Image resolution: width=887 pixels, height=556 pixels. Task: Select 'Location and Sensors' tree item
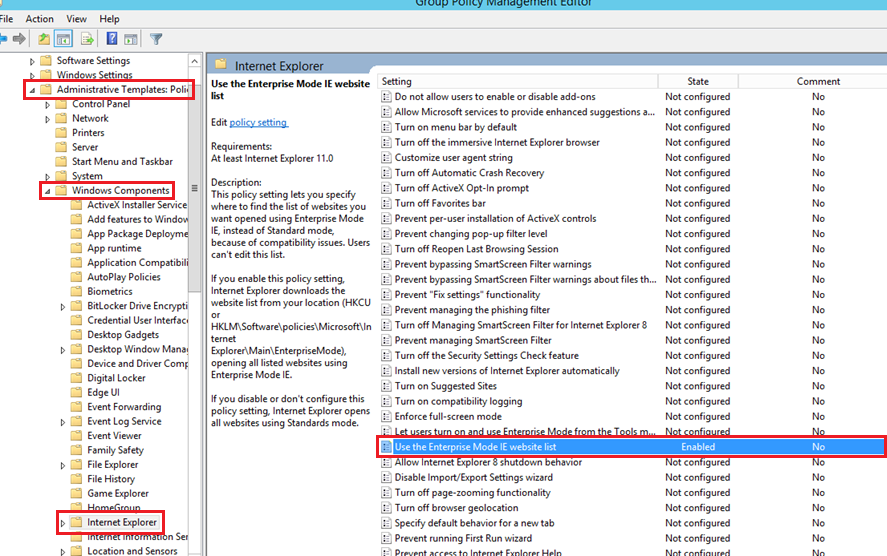click(x=132, y=551)
